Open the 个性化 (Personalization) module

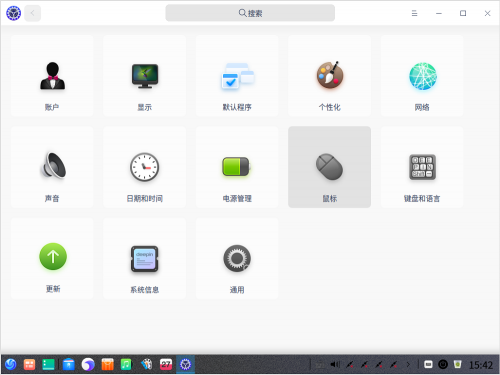[330, 76]
